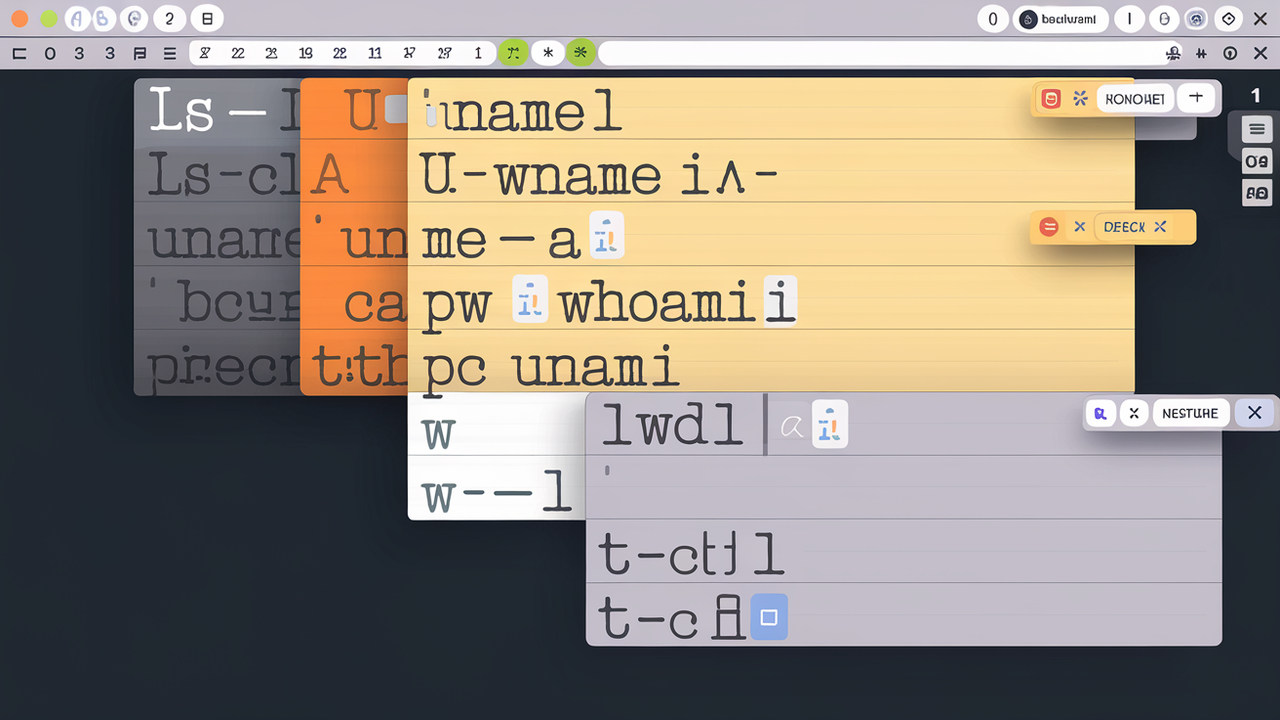This screenshot has height=720, width=1280.
Task: Click the NESTUHE label button
Action: pos(1190,412)
